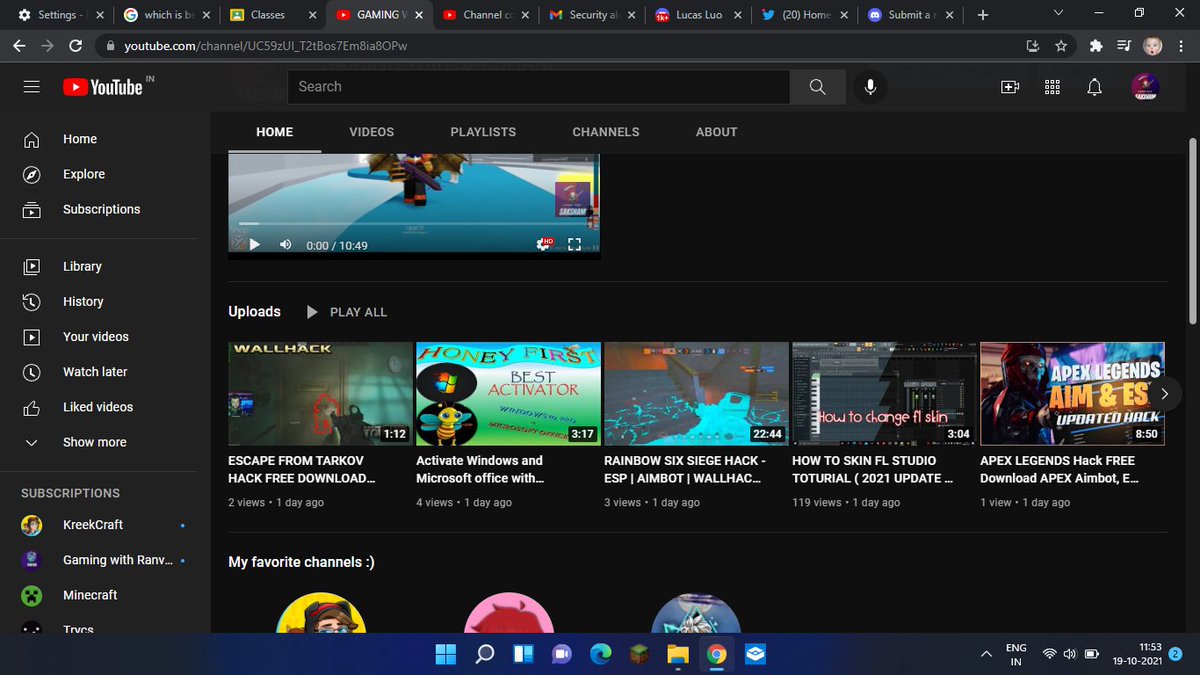Start voice search with microphone icon
This screenshot has height=675, width=1200.
tap(871, 87)
